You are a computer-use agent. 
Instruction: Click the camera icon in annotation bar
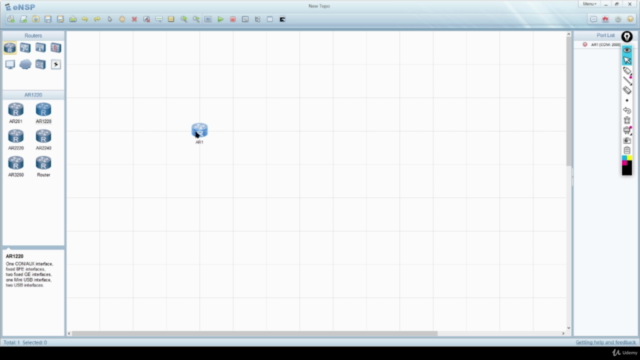(627, 140)
